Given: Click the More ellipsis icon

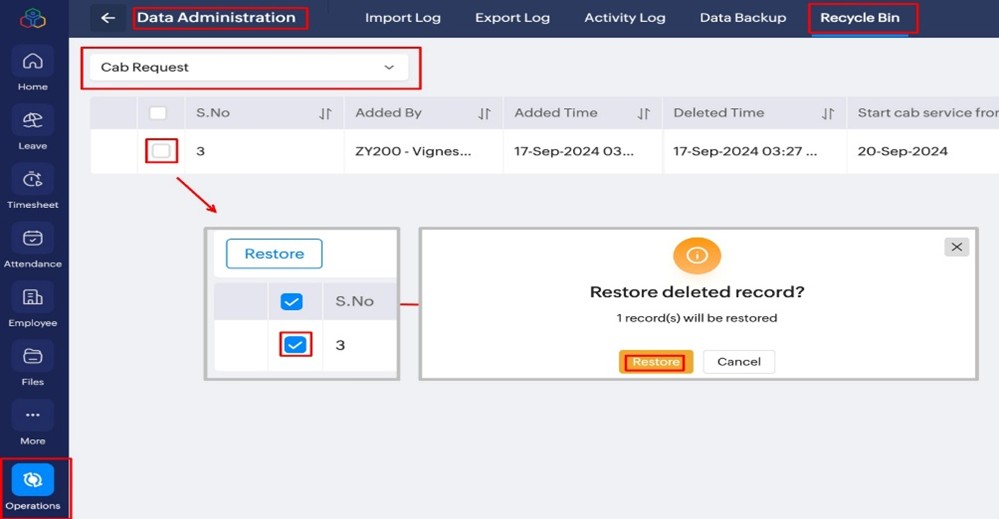Looking at the screenshot, I should pyautogui.click(x=32, y=415).
